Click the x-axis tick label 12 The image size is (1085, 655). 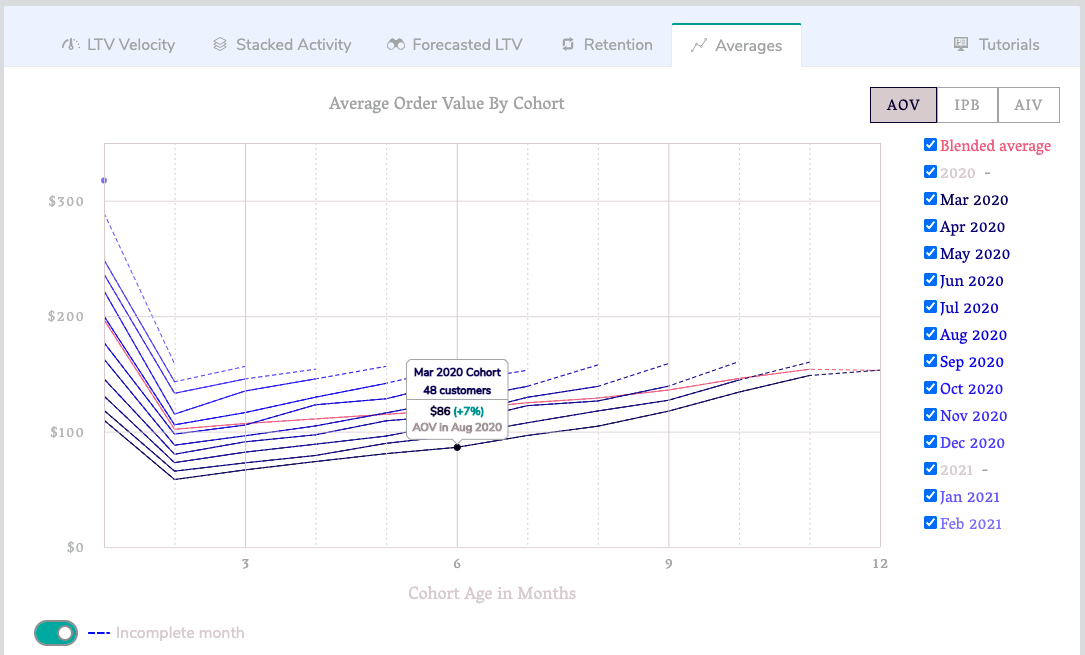[879, 564]
